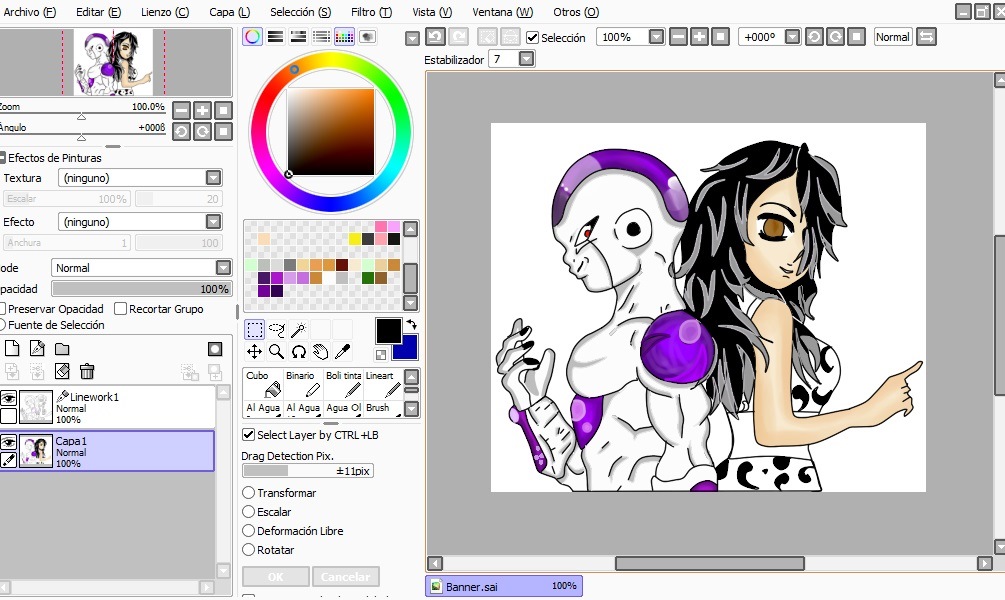Image resolution: width=1005 pixels, height=600 pixels.
Task: Zoom in with toolbar plus button
Action: tap(699, 37)
